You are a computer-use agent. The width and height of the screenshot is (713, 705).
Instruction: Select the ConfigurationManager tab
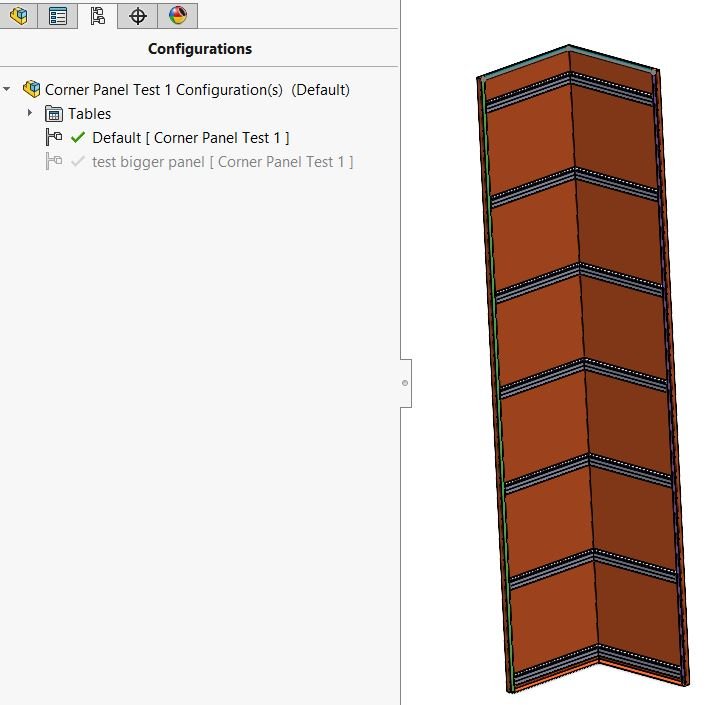pos(97,16)
